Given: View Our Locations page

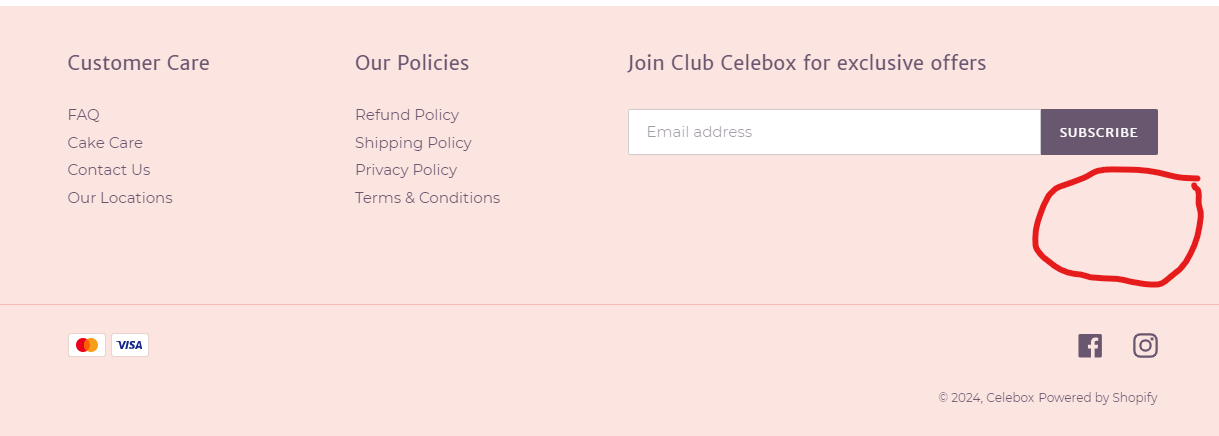Looking at the screenshot, I should 120,198.
